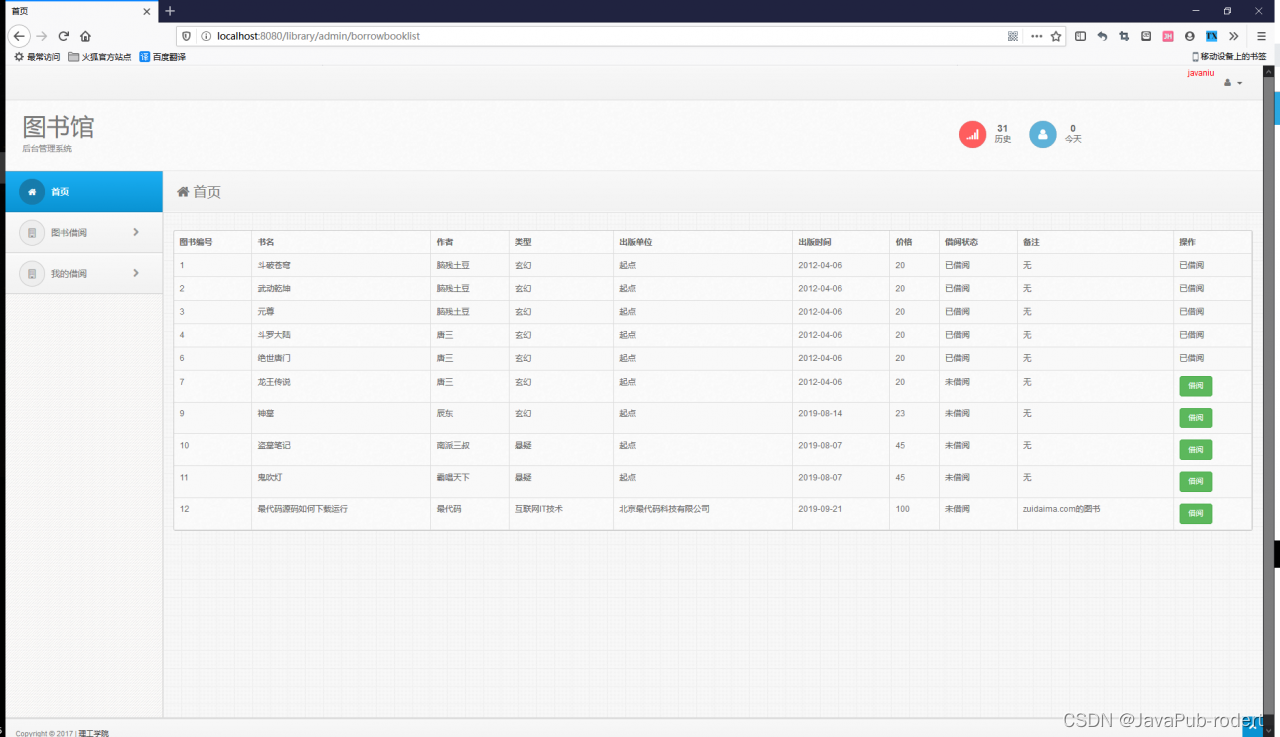Click the publisher 北京最代码科技有限公司

(664, 509)
